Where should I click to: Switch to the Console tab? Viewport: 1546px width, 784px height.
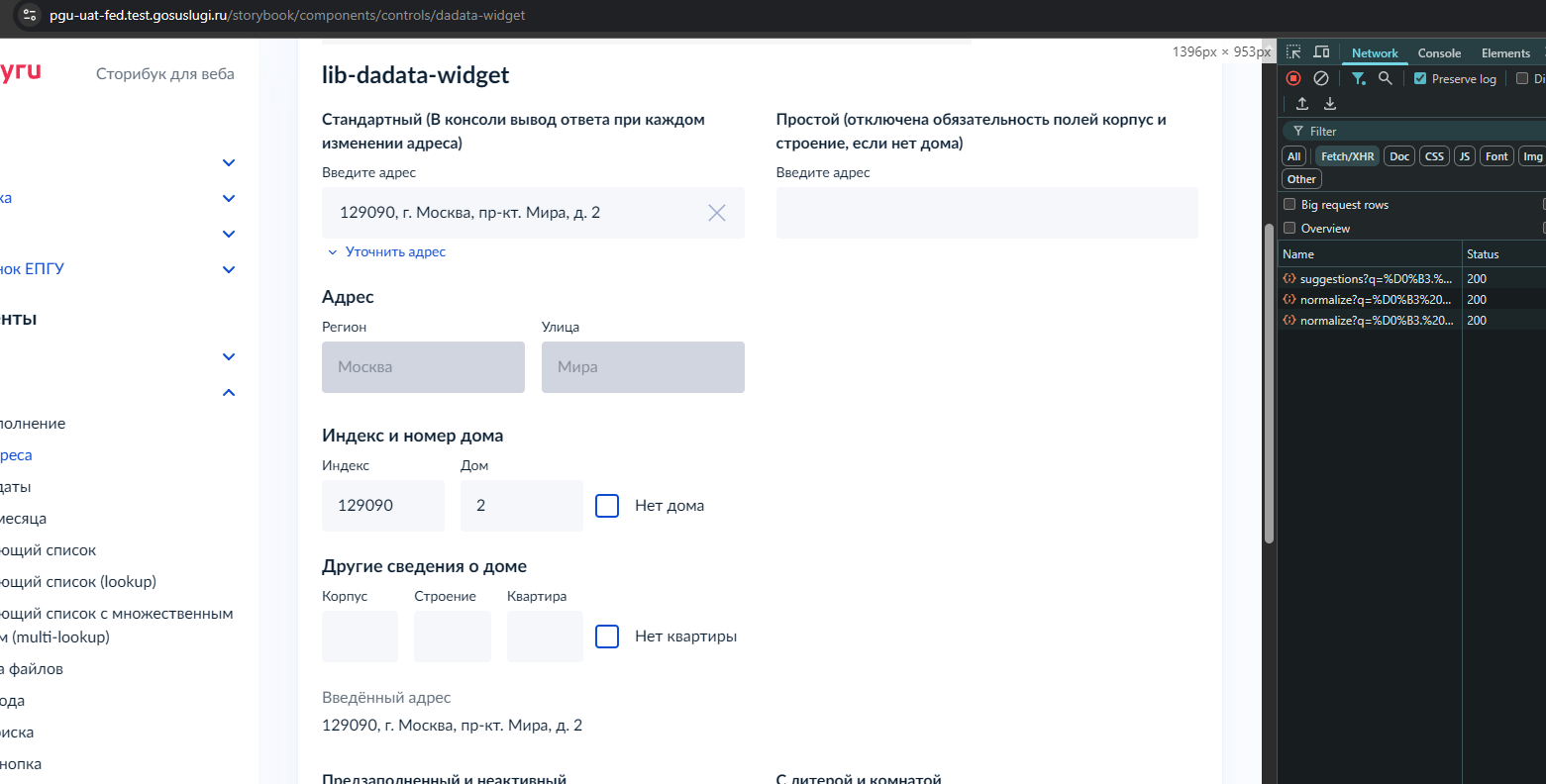click(1439, 53)
